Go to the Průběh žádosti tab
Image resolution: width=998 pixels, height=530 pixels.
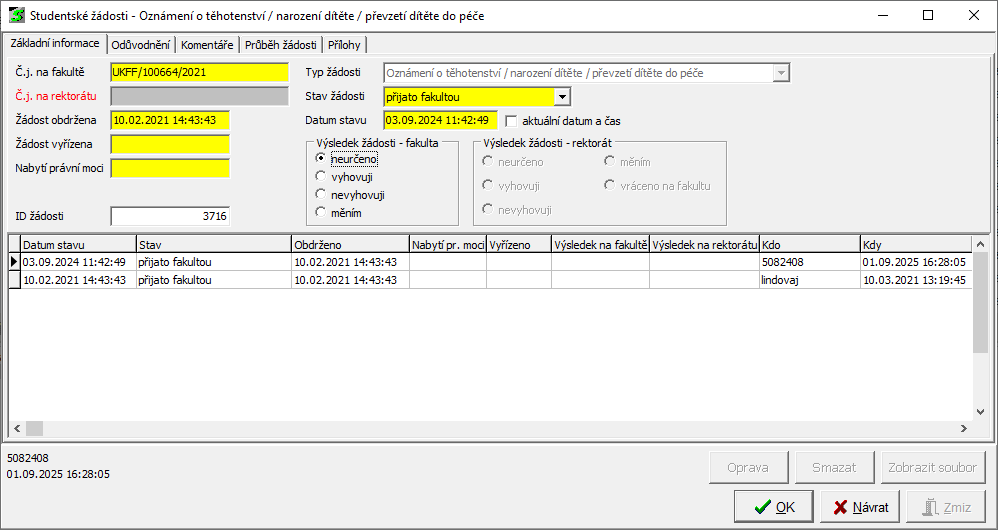click(280, 45)
